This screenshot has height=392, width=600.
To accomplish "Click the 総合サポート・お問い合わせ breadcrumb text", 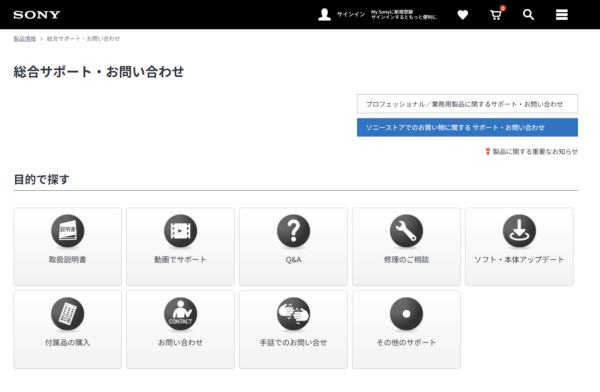I will pyautogui.click(x=83, y=39).
